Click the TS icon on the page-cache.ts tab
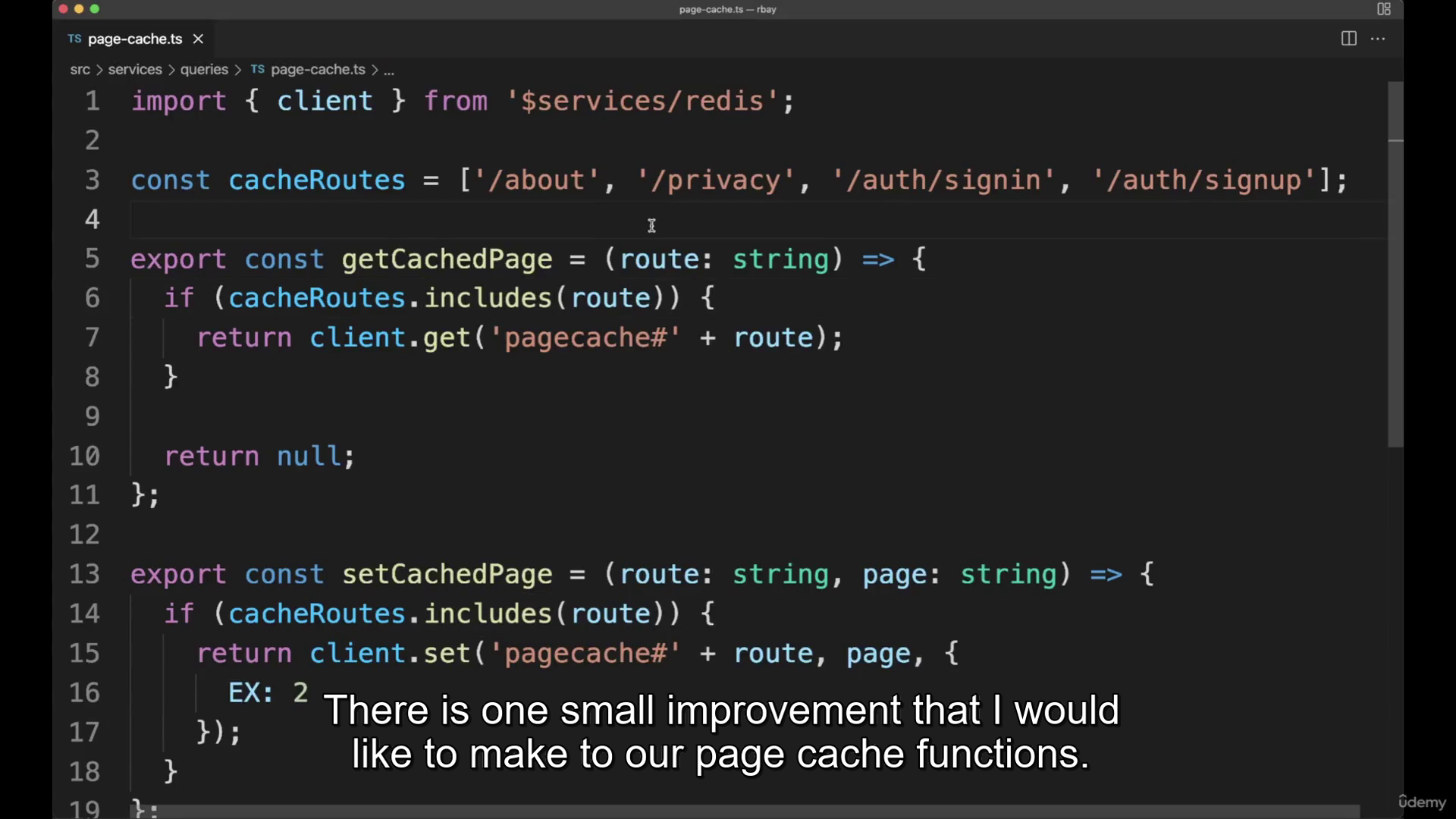This screenshot has height=819, width=1456. pos(74,39)
